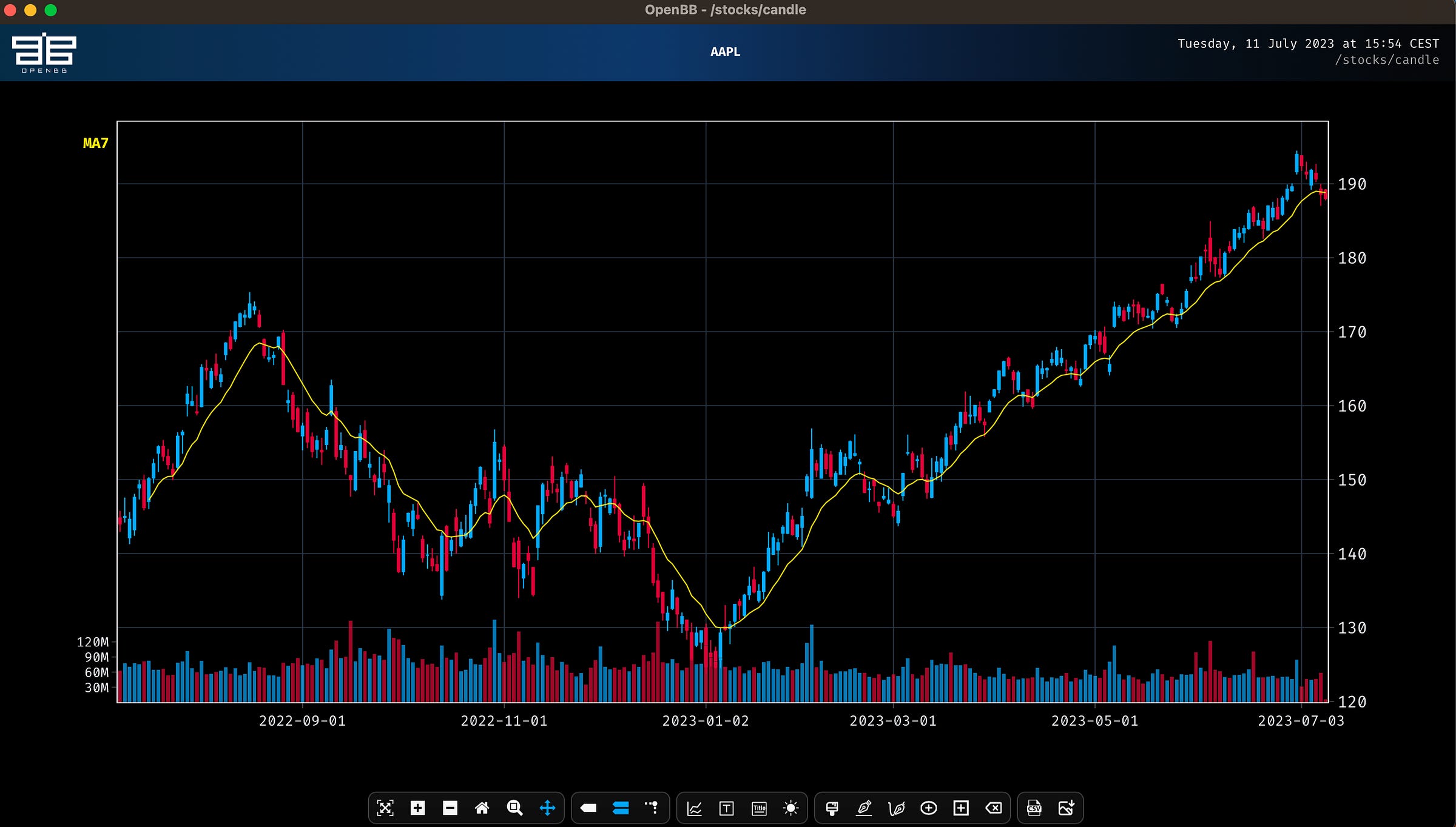1456x827 pixels.
Task: Select the magnifier zoom tool
Action: click(x=514, y=808)
